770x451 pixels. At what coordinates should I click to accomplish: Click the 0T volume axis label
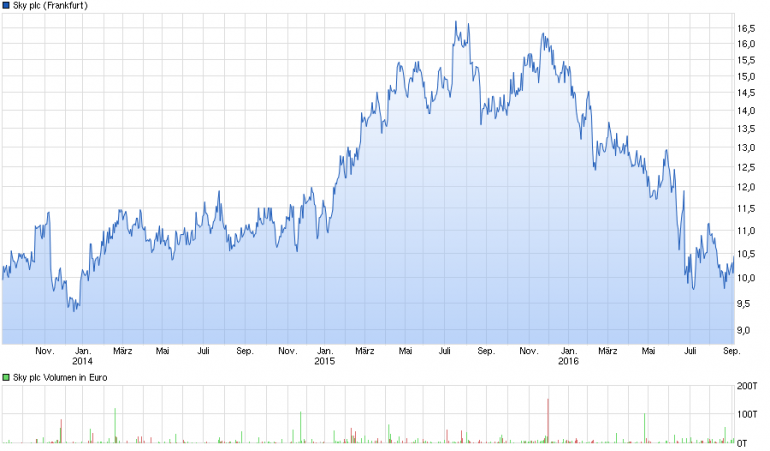point(742,443)
